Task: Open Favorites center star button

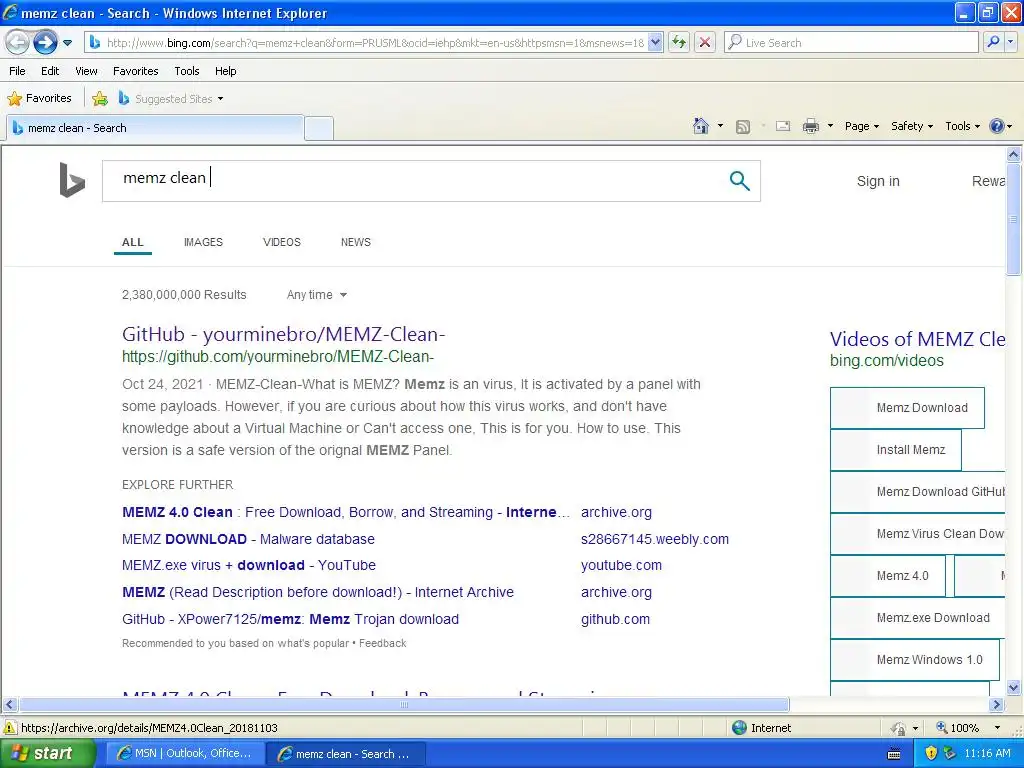Action: pos(39,99)
